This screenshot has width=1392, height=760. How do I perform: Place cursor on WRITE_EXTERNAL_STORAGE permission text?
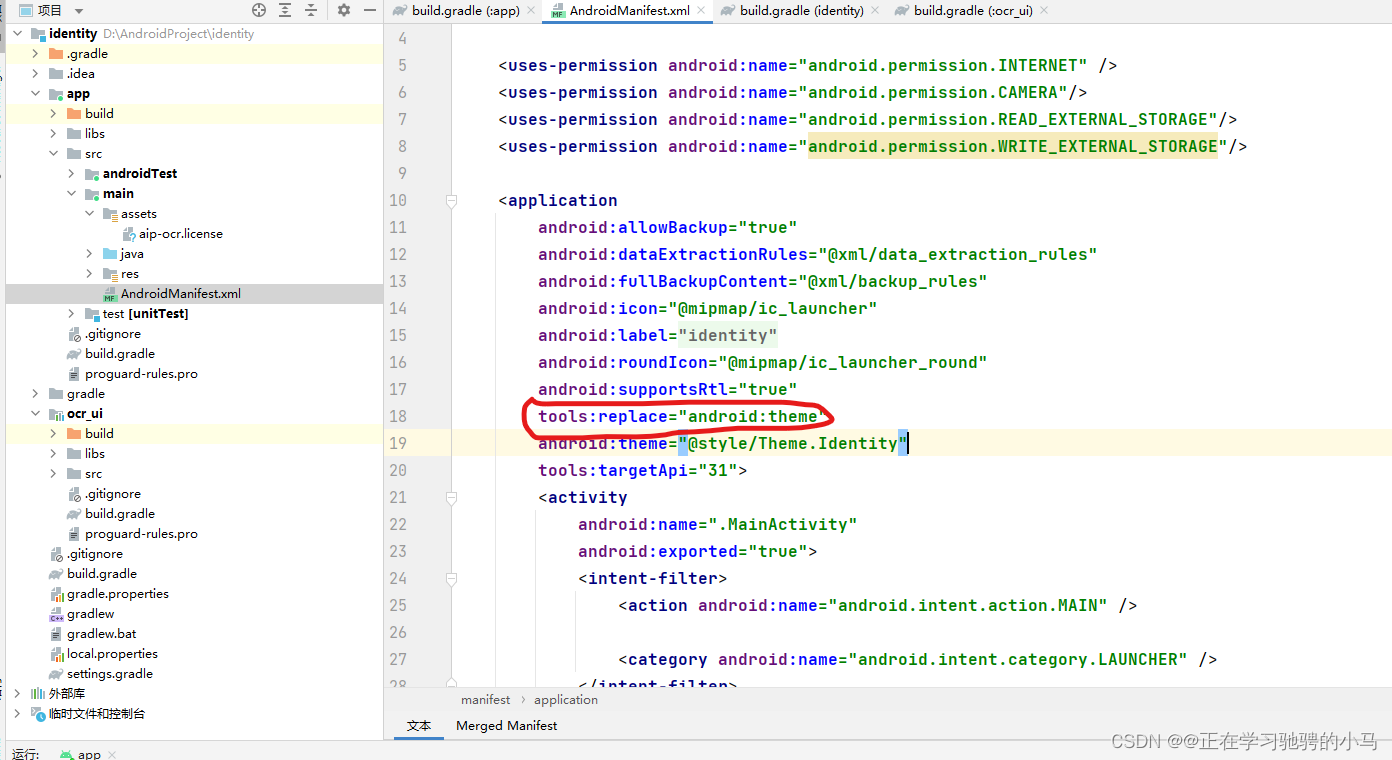click(1013, 146)
